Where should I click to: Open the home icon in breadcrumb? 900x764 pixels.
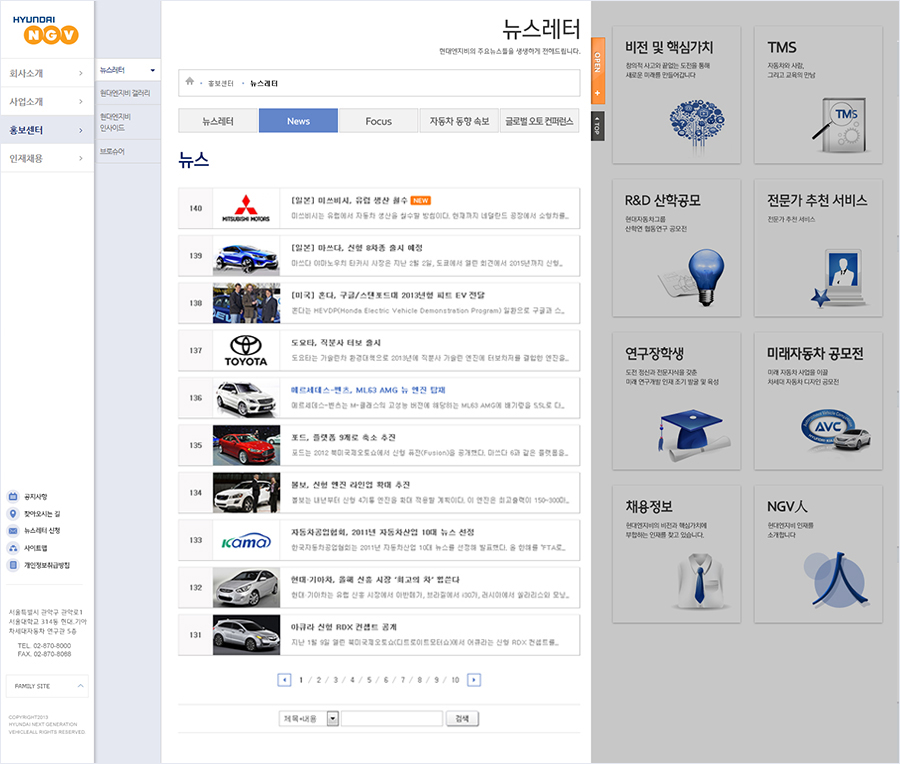[189, 82]
